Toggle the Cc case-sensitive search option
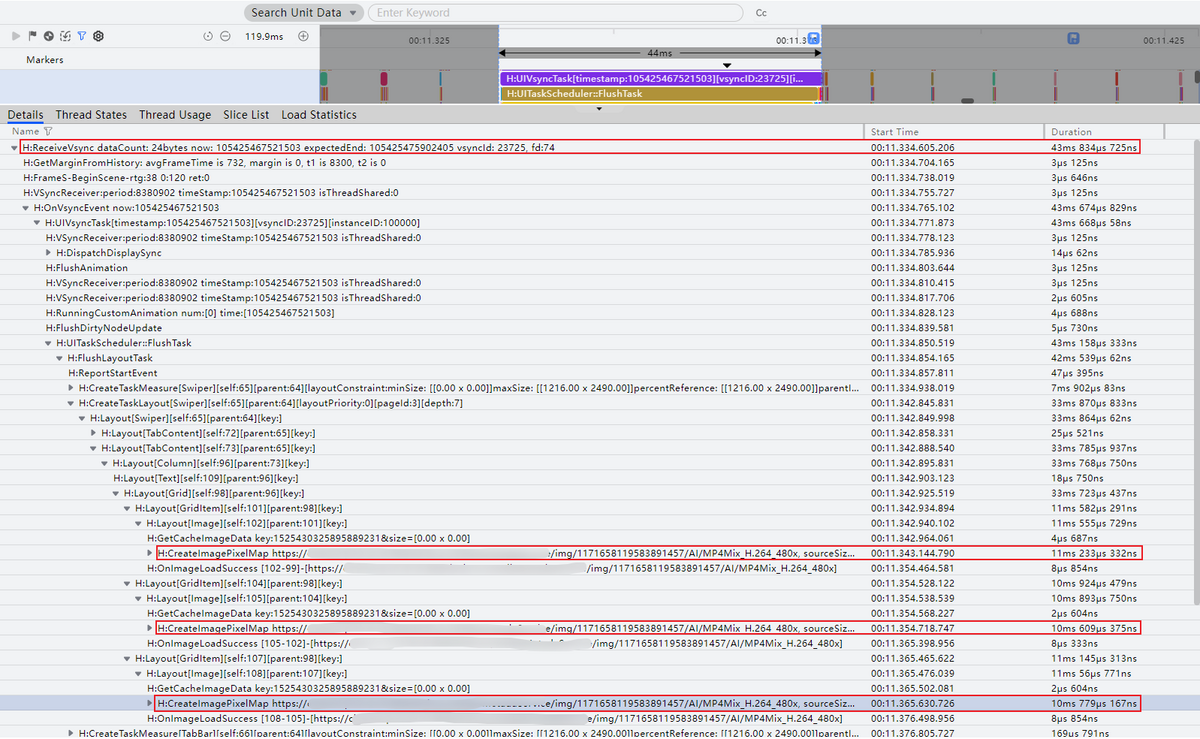Viewport: 1200px width, 739px height. 761,13
